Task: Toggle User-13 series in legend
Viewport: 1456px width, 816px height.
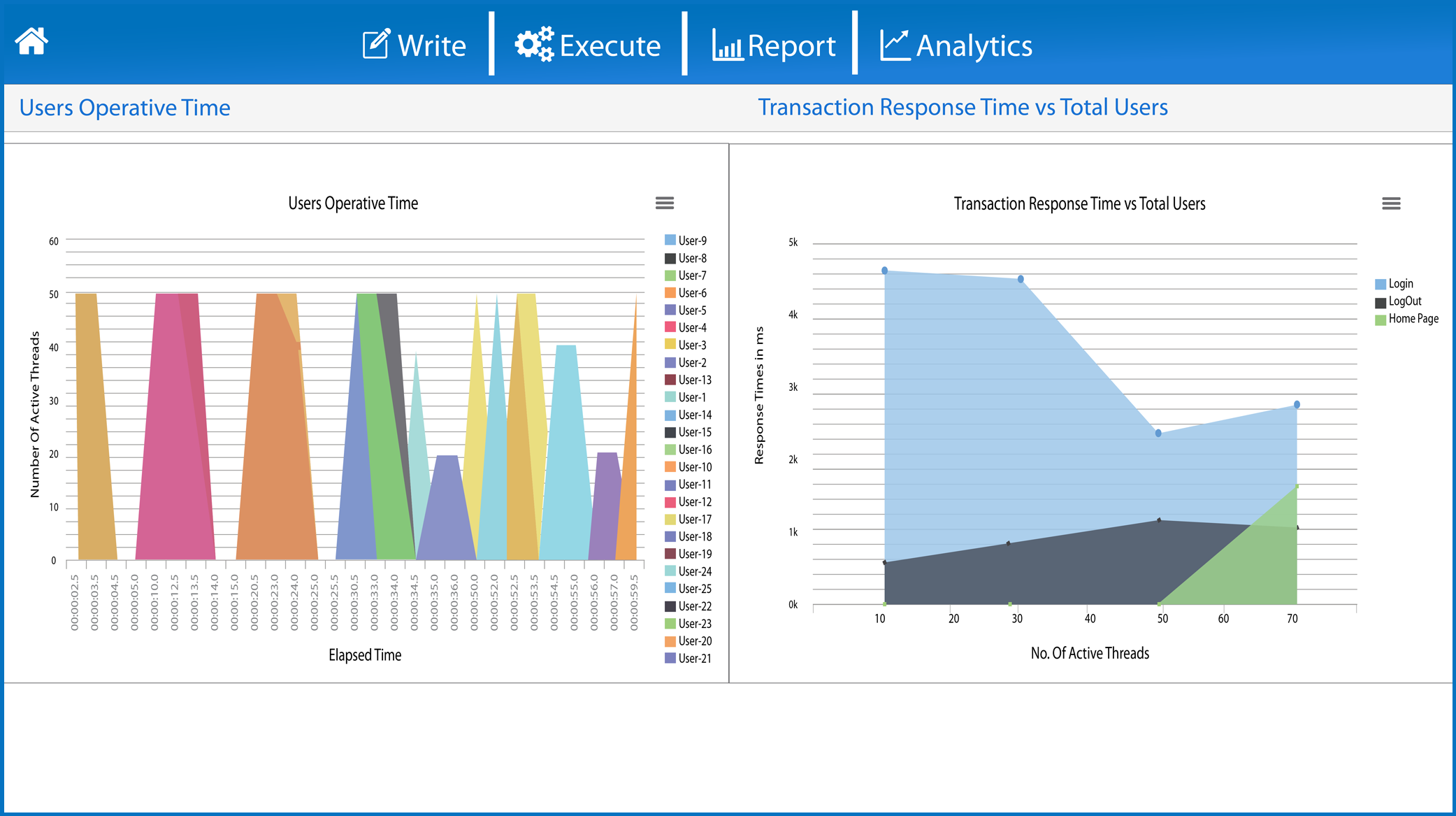Action: pyautogui.click(x=689, y=380)
